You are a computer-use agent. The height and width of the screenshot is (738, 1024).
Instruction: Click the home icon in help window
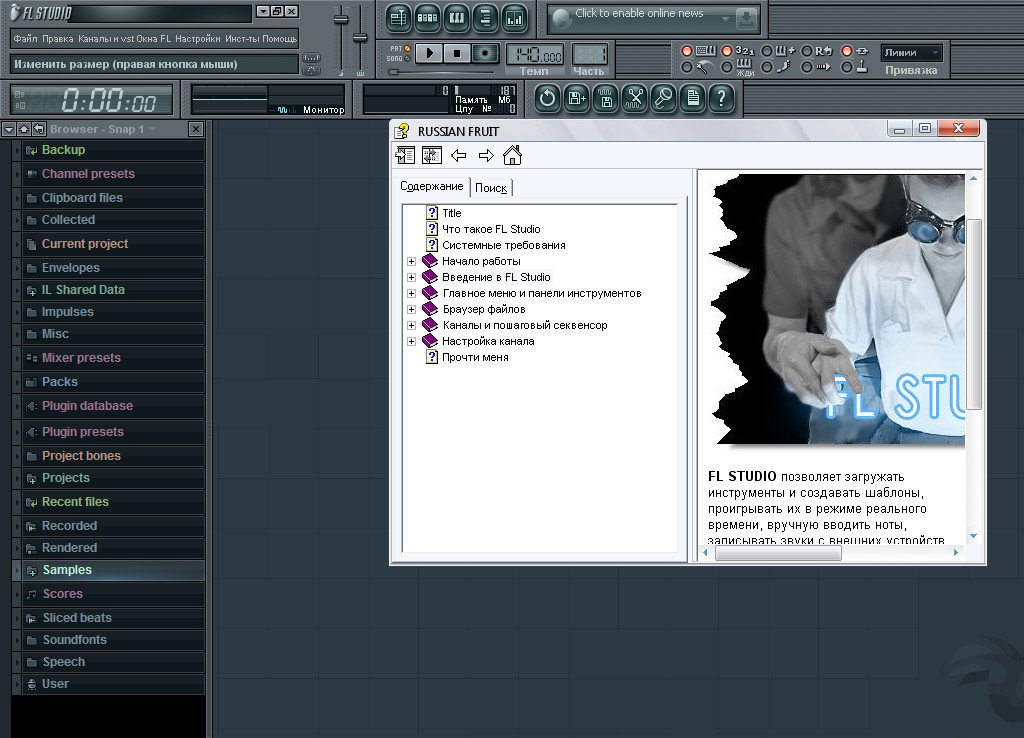coord(512,155)
